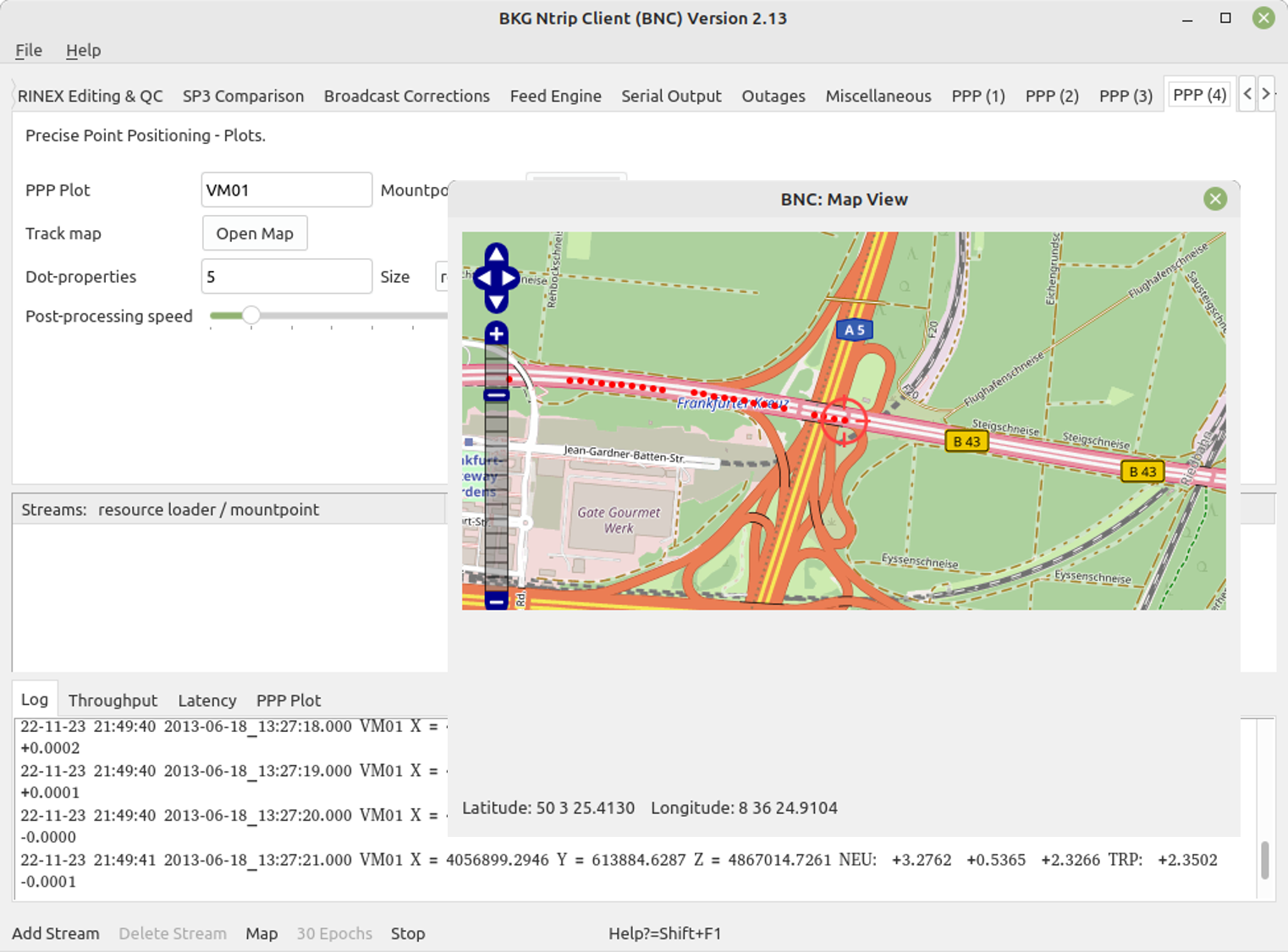This screenshot has height=952, width=1288.
Task: Switch to the Throughput tab
Action: click(x=113, y=700)
